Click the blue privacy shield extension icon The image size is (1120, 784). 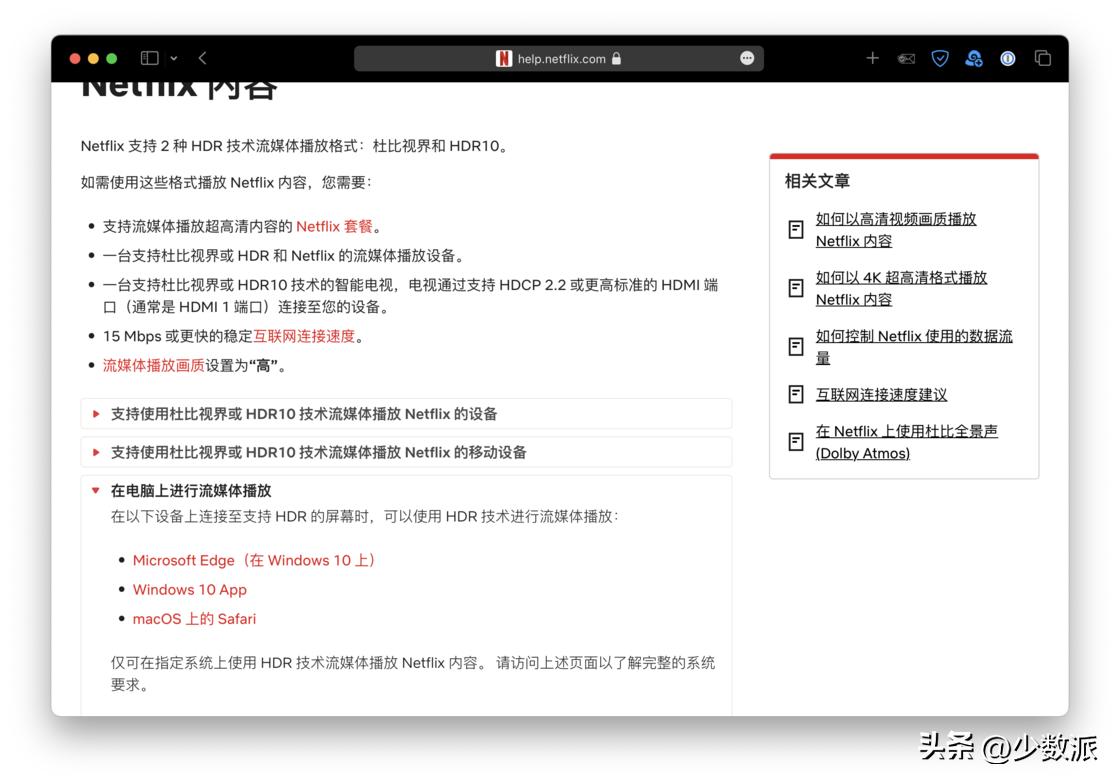pyautogui.click(x=940, y=58)
